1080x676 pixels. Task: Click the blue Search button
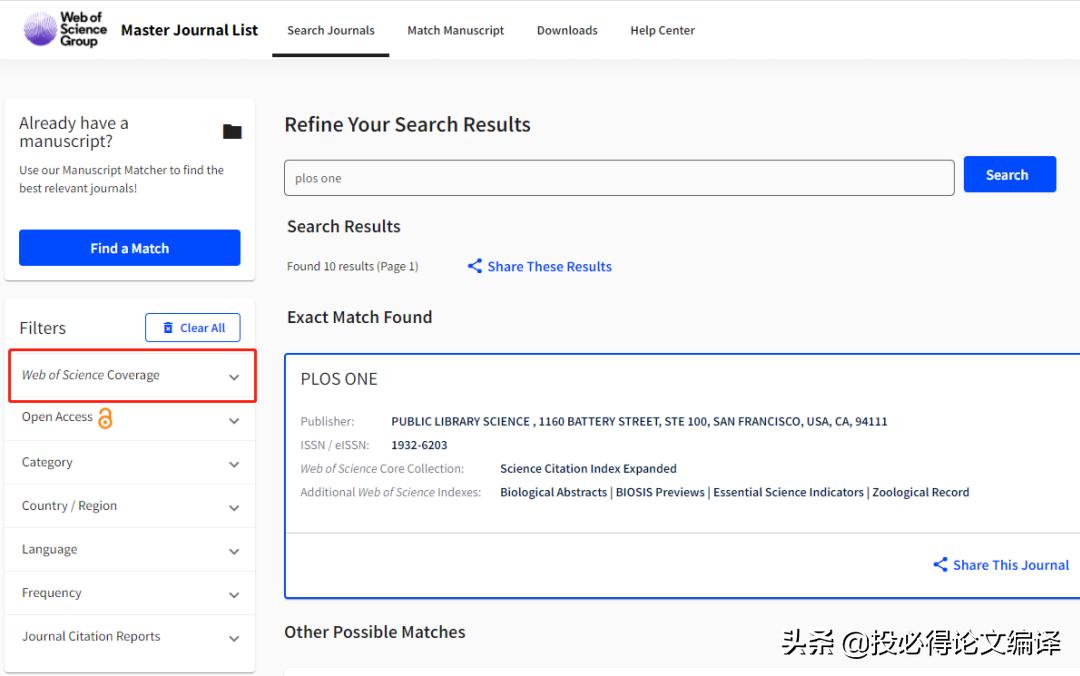(x=1009, y=174)
